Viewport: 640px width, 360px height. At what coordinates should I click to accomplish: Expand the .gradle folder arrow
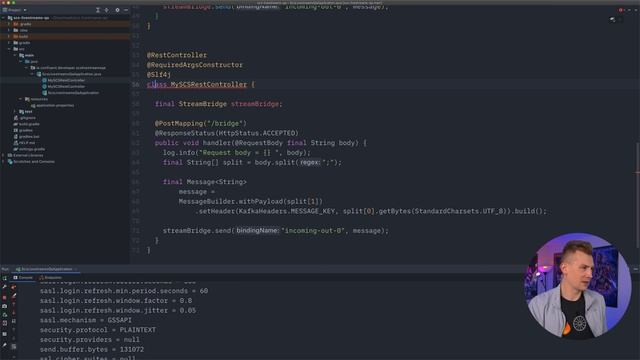(9, 24)
